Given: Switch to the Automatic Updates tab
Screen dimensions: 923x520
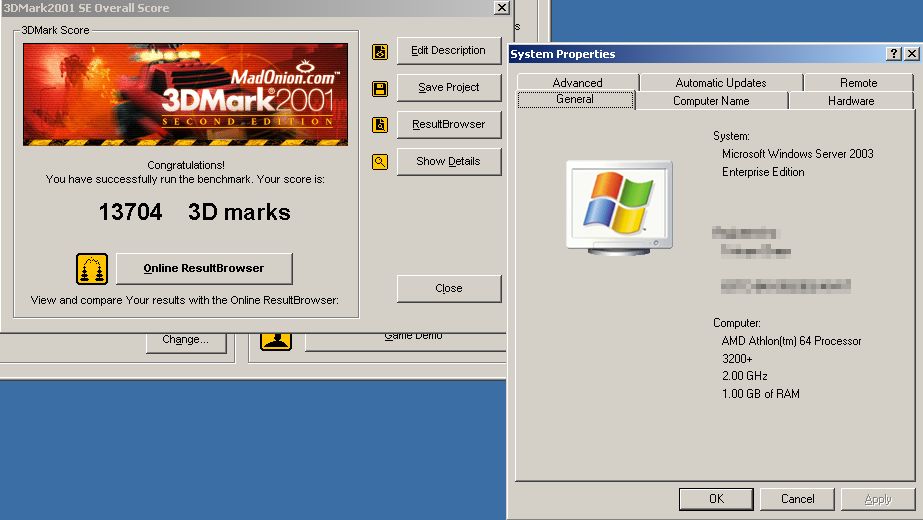Looking at the screenshot, I should click(721, 82).
